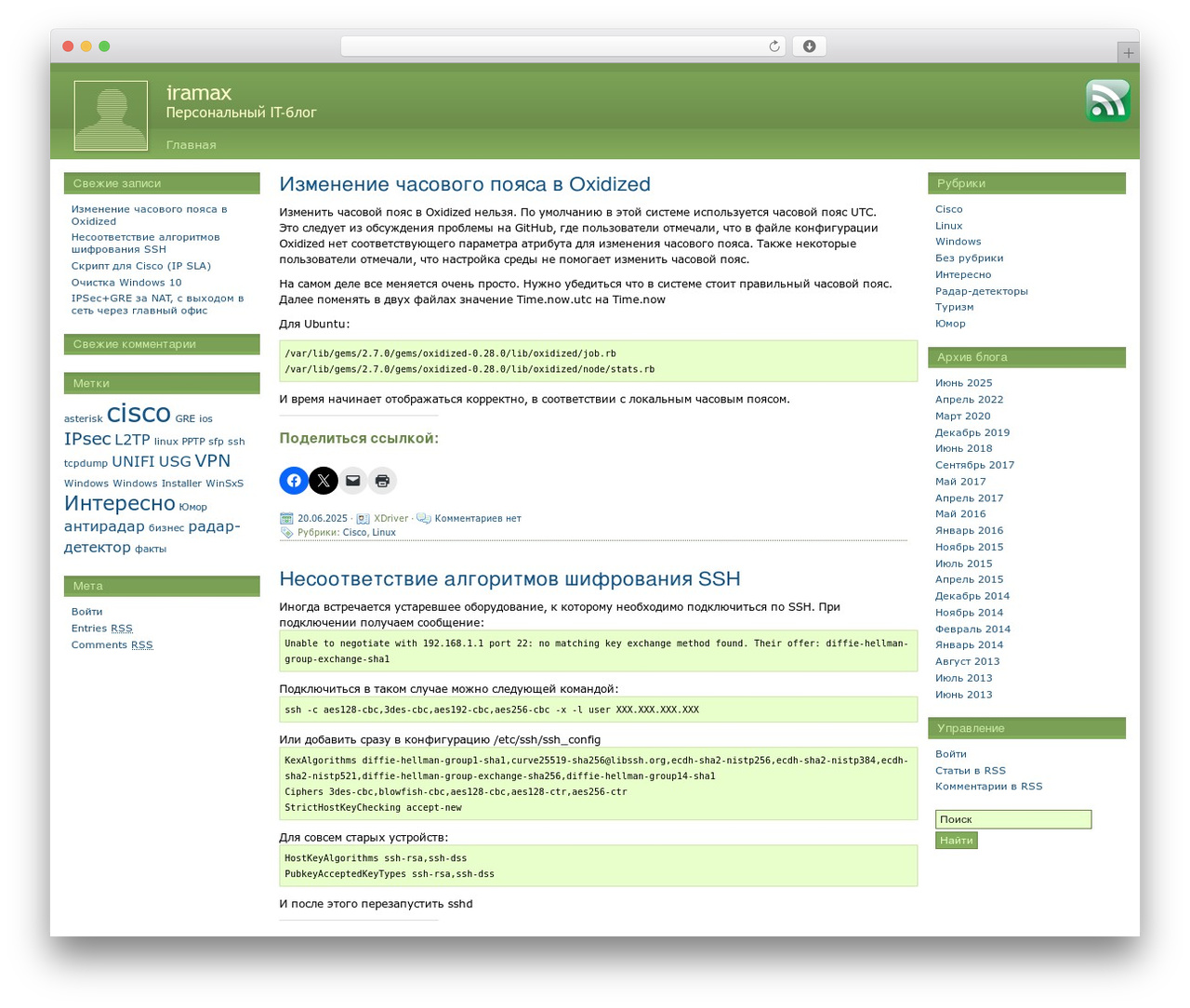
Task: Share the post via X icon
Action: [324, 481]
